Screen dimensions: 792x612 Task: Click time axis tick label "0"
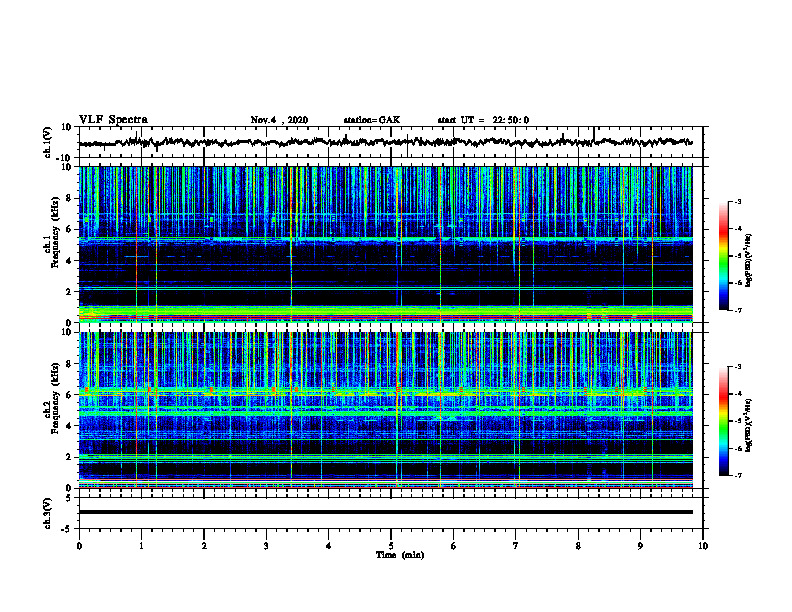pyautogui.click(x=79, y=546)
